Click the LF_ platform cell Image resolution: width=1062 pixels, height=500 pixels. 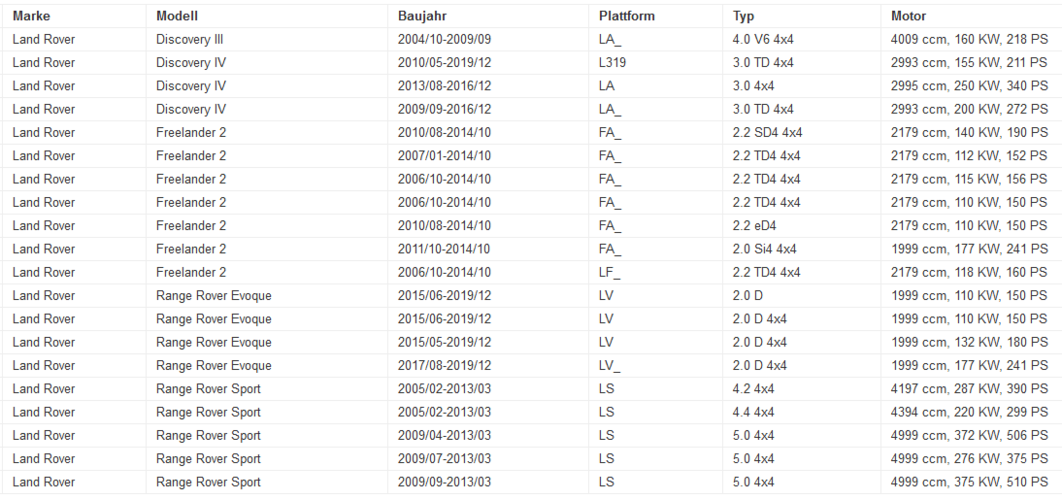click(610, 272)
